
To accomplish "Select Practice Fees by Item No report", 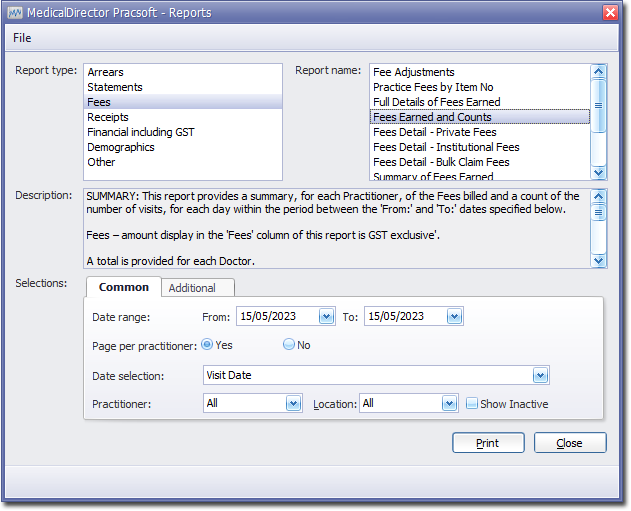I will (433, 87).
